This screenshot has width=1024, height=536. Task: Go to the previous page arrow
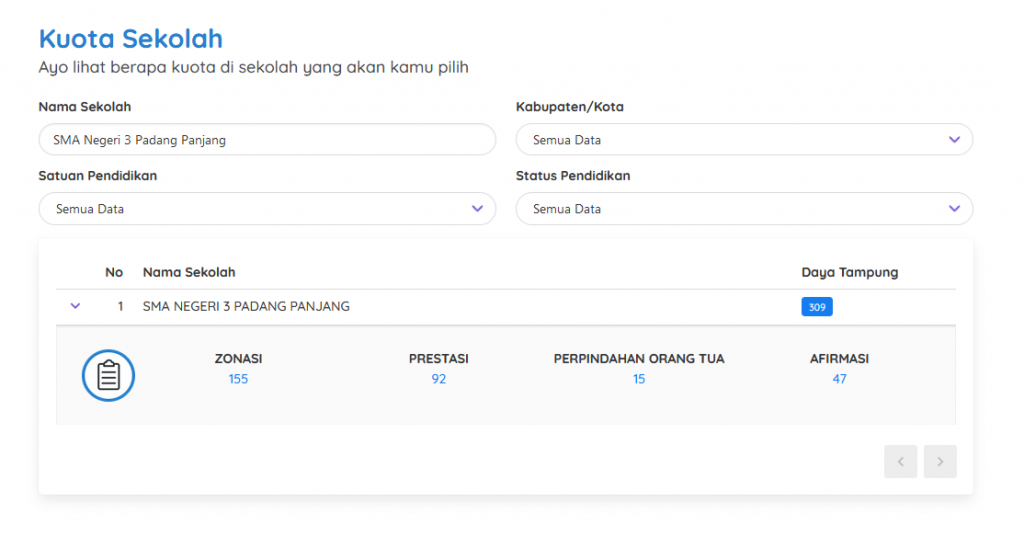click(x=900, y=461)
